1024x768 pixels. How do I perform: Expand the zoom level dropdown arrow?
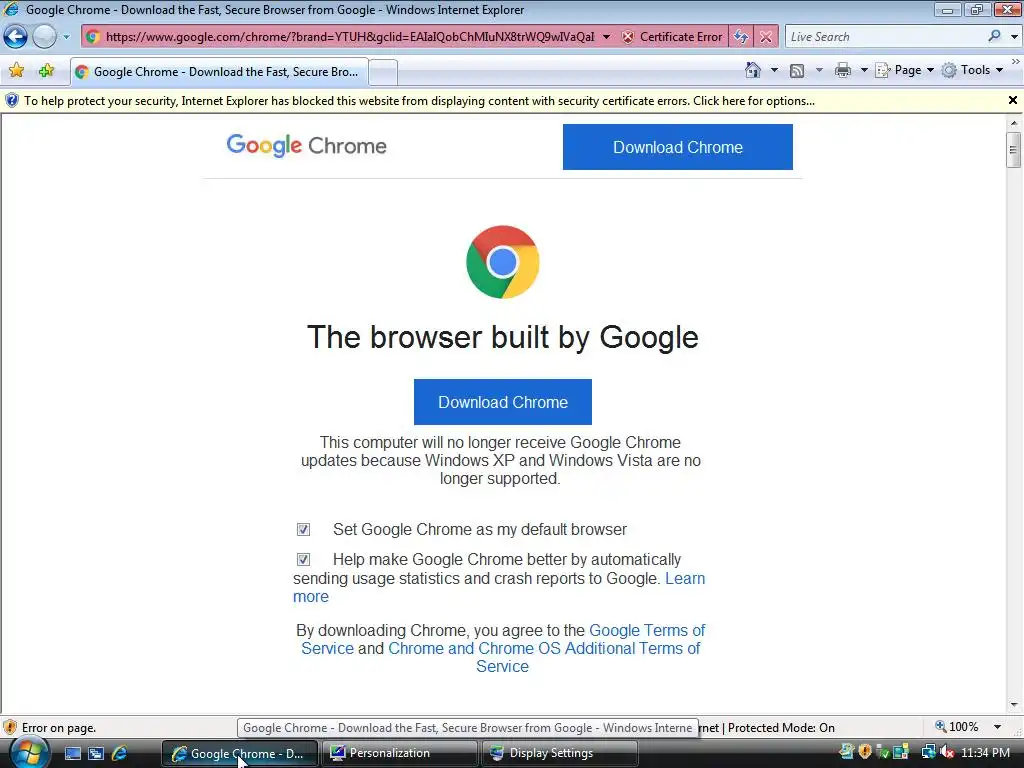click(997, 727)
